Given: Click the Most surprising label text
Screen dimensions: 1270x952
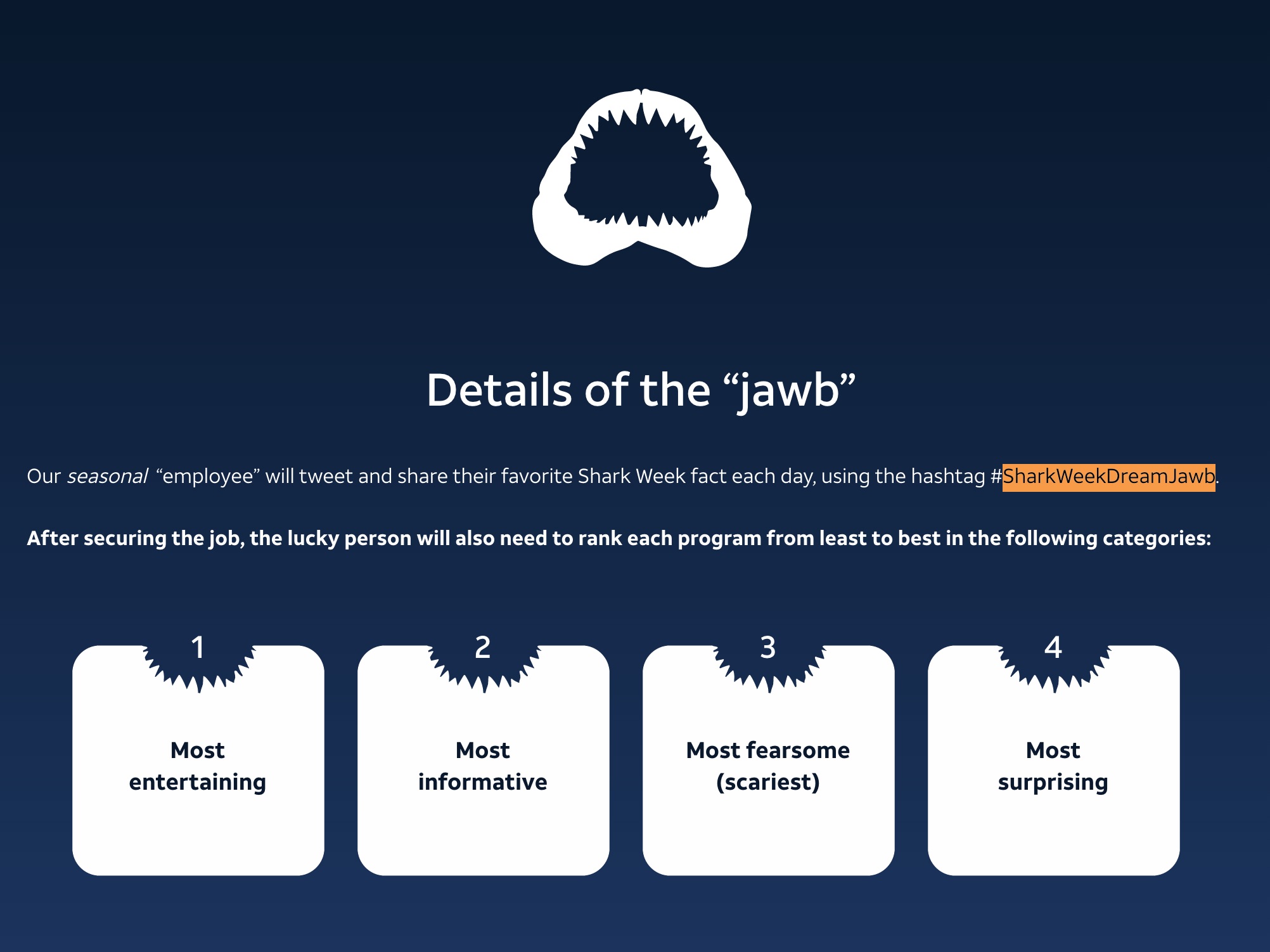Looking at the screenshot, I should [x=1053, y=766].
